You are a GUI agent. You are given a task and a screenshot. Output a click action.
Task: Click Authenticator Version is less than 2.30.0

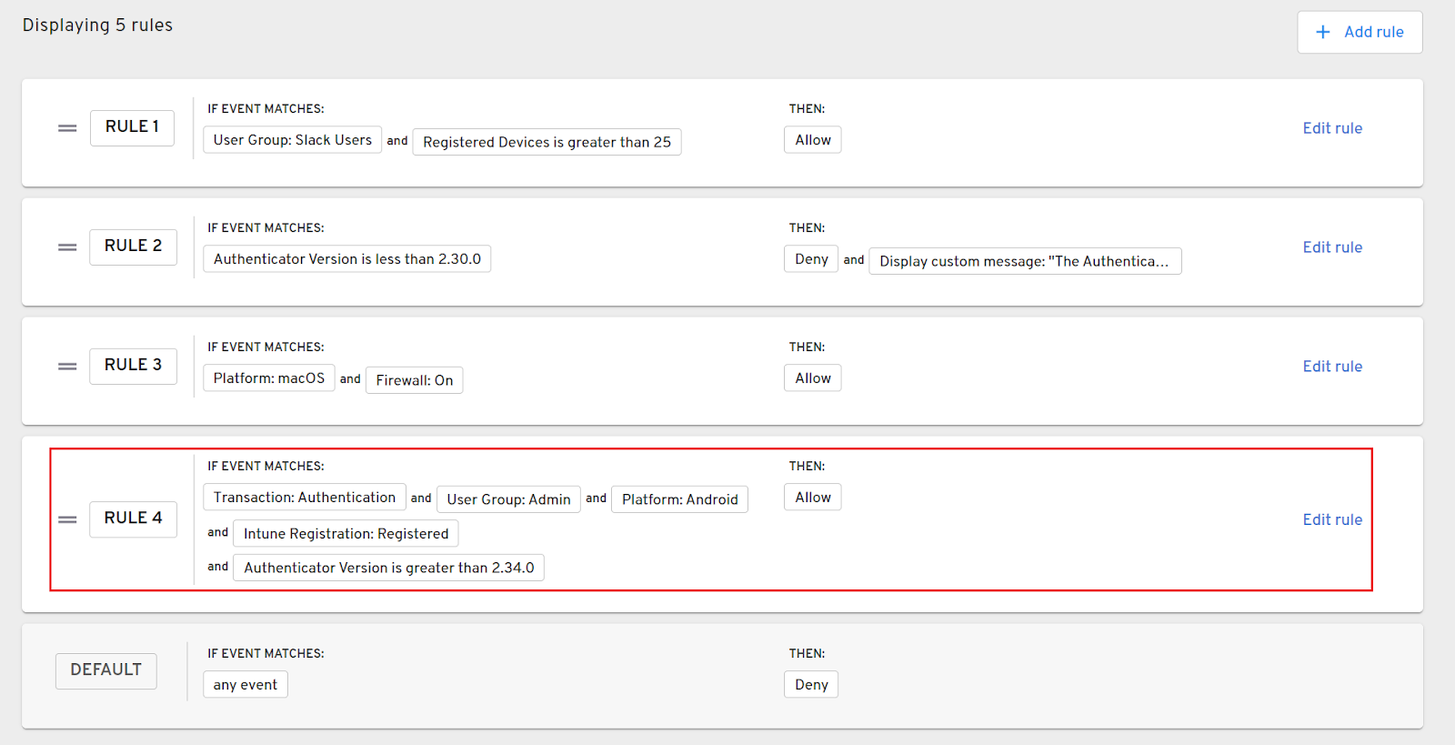click(x=347, y=259)
